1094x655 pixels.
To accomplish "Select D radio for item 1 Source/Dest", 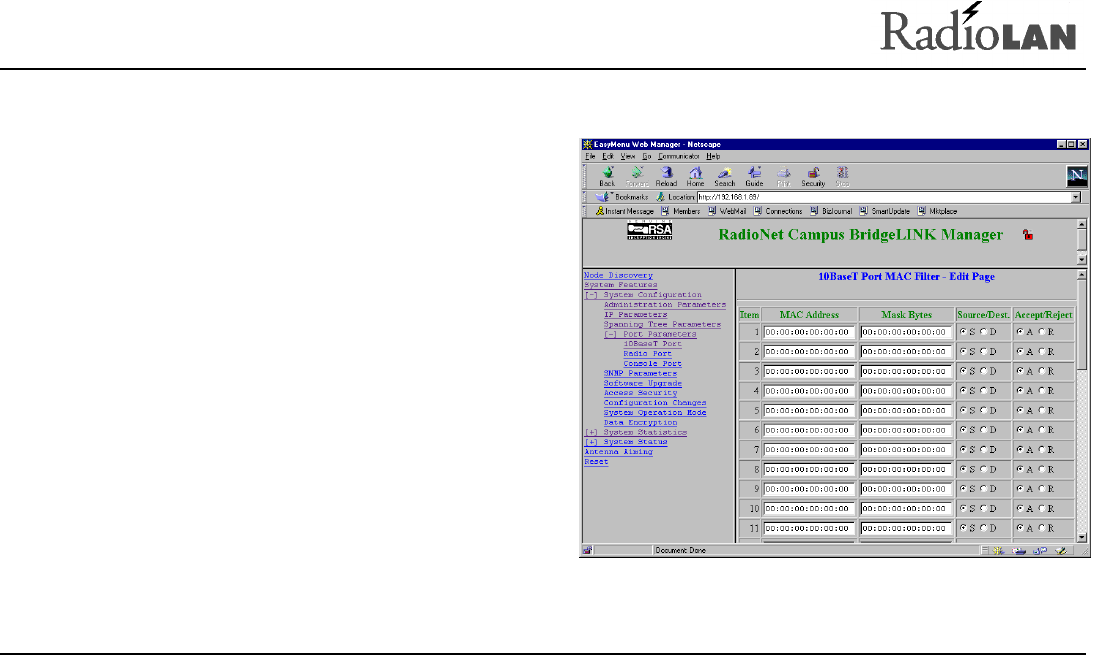I will [x=982, y=332].
